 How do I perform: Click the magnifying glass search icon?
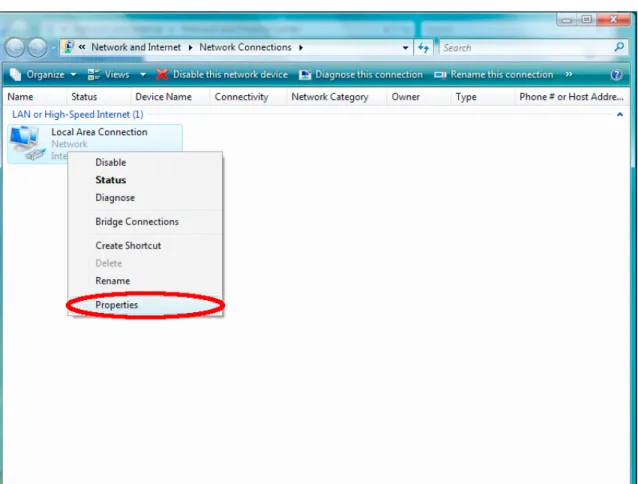tap(619, 47)
